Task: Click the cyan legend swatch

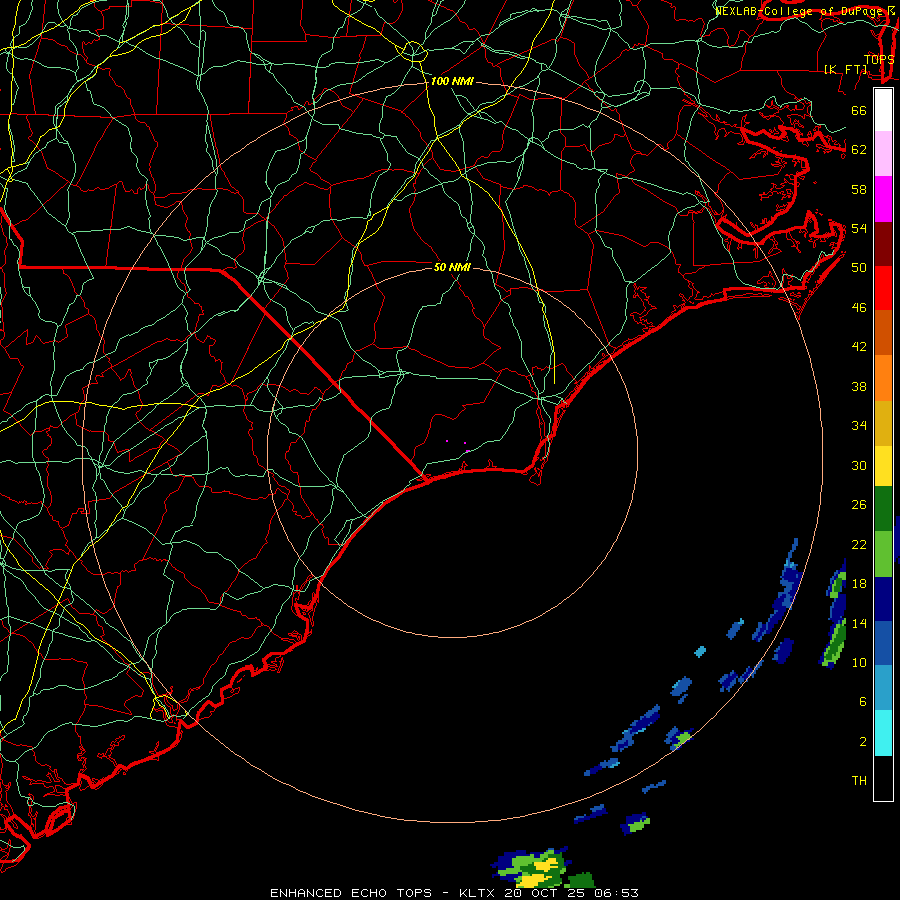Action: click(x=883, y=733)
